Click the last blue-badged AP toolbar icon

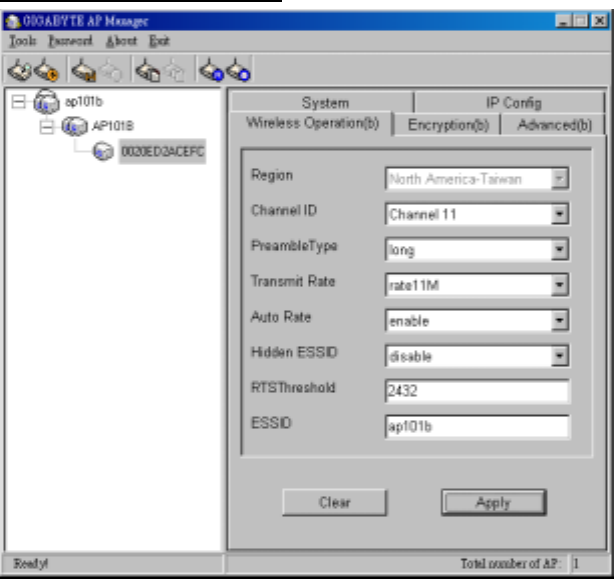(x=238, y=70)
